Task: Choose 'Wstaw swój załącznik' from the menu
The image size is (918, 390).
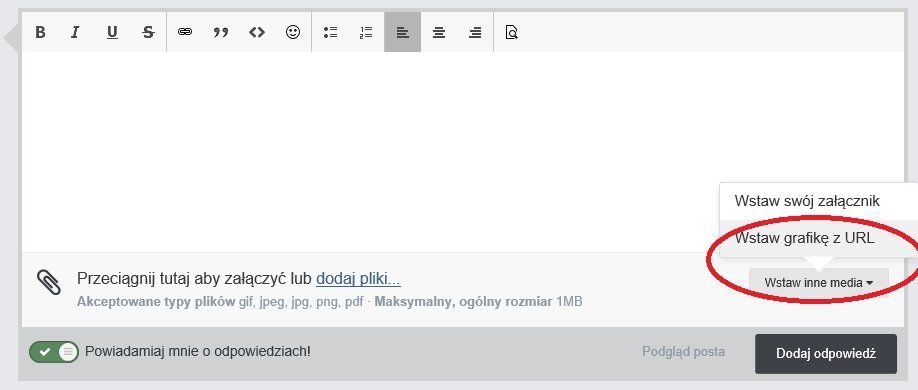Action: pos(807,201)
